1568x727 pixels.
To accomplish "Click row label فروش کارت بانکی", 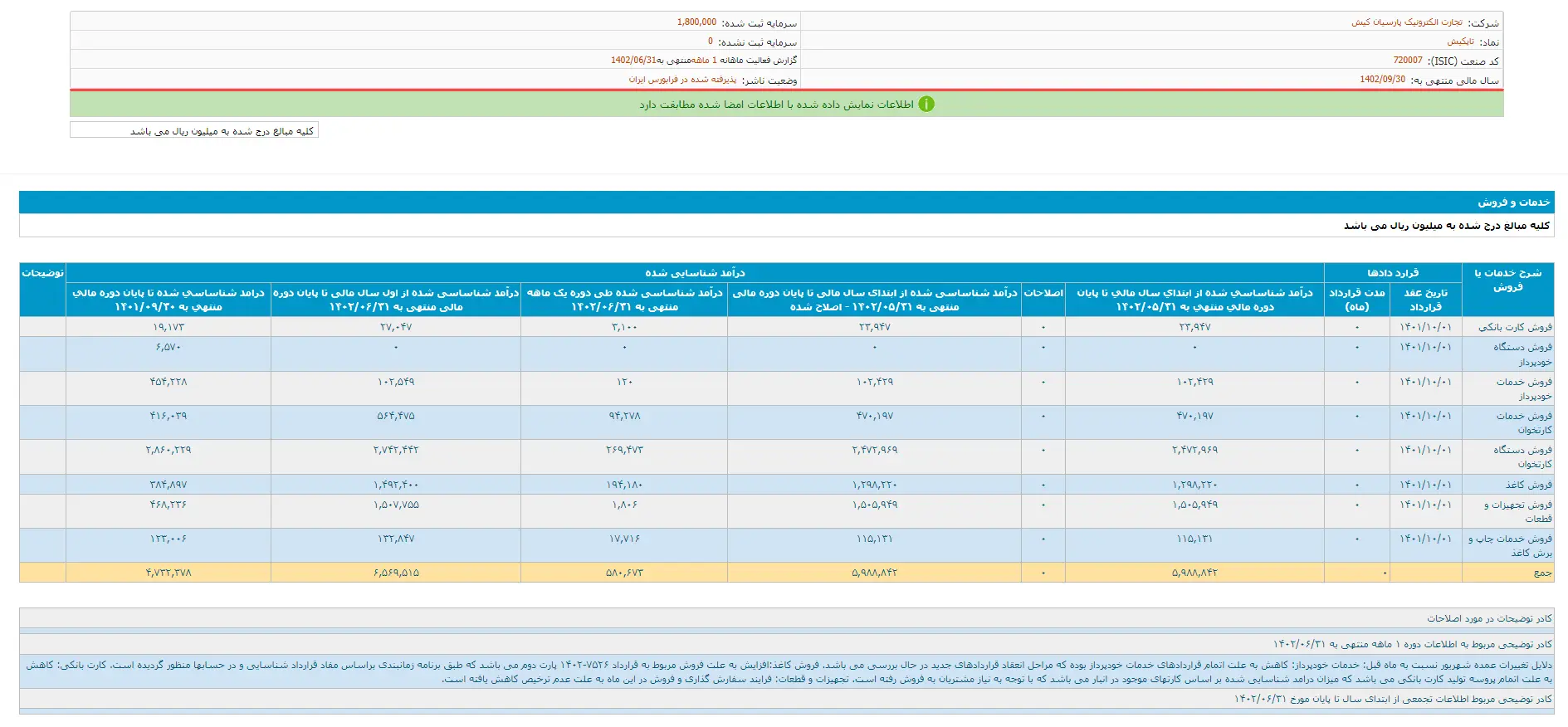I will [1515, 327].
